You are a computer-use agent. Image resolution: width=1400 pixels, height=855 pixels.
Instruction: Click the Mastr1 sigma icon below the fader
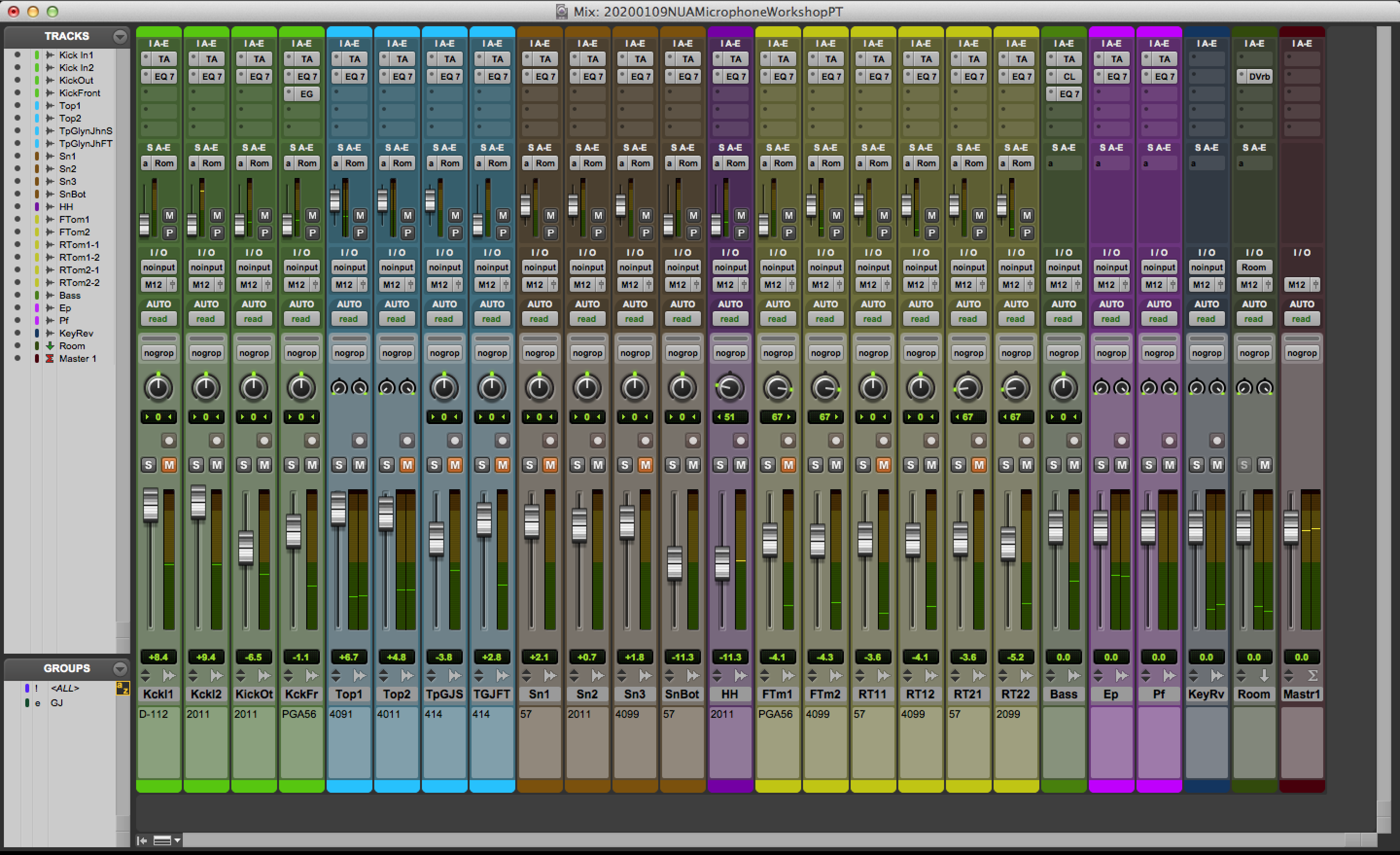1312,676
